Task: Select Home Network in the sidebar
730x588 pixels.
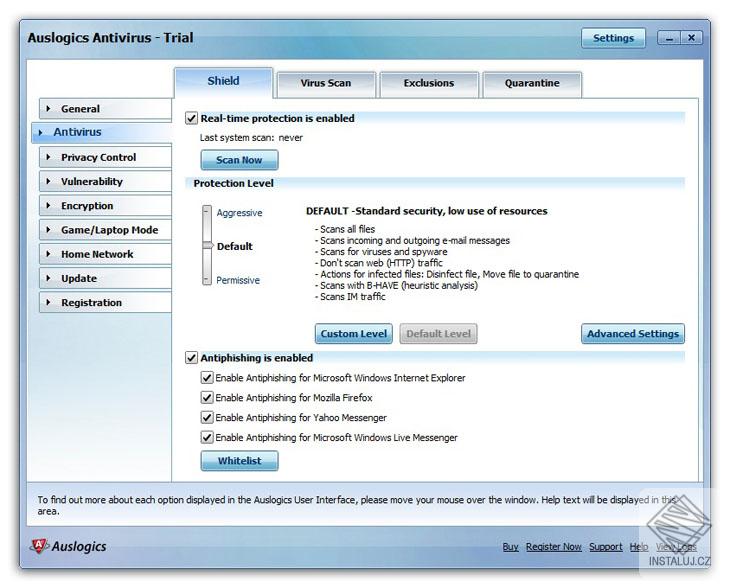Action: point(106,254)
